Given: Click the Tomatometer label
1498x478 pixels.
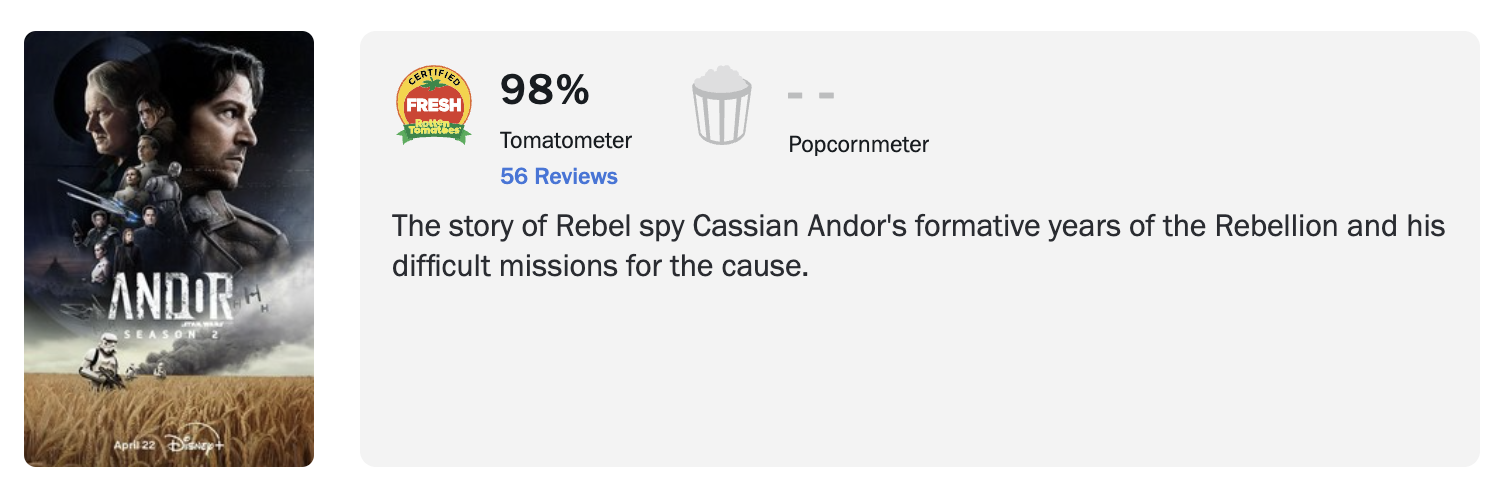Looking at the screenshot, I should coord(565,141).
